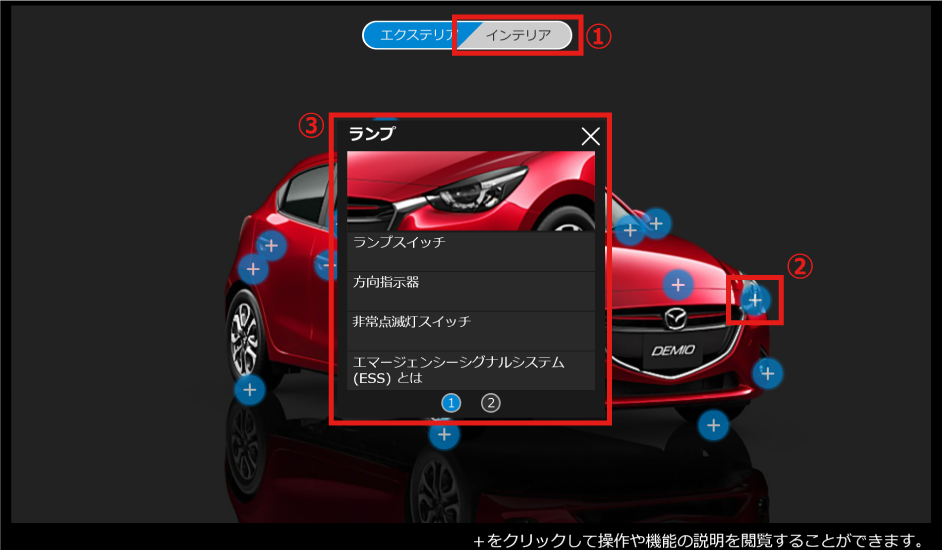Image resolution: width=942 pixels, height=550 pixels.
Task: Click the upper plus hotspot on the rear door
Action: tap(271, 245)
